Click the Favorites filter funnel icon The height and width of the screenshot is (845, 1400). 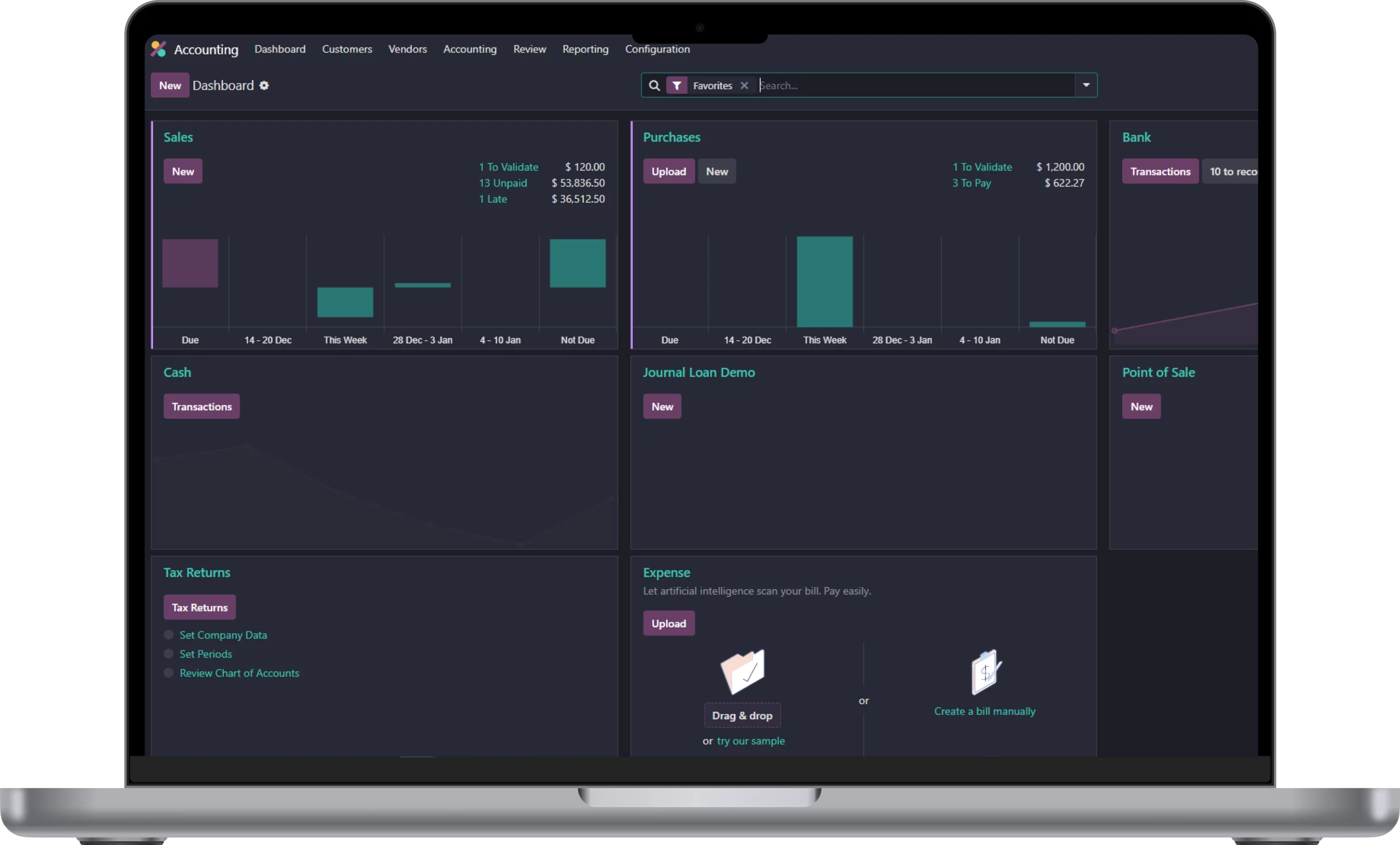(x=676, y=86)
